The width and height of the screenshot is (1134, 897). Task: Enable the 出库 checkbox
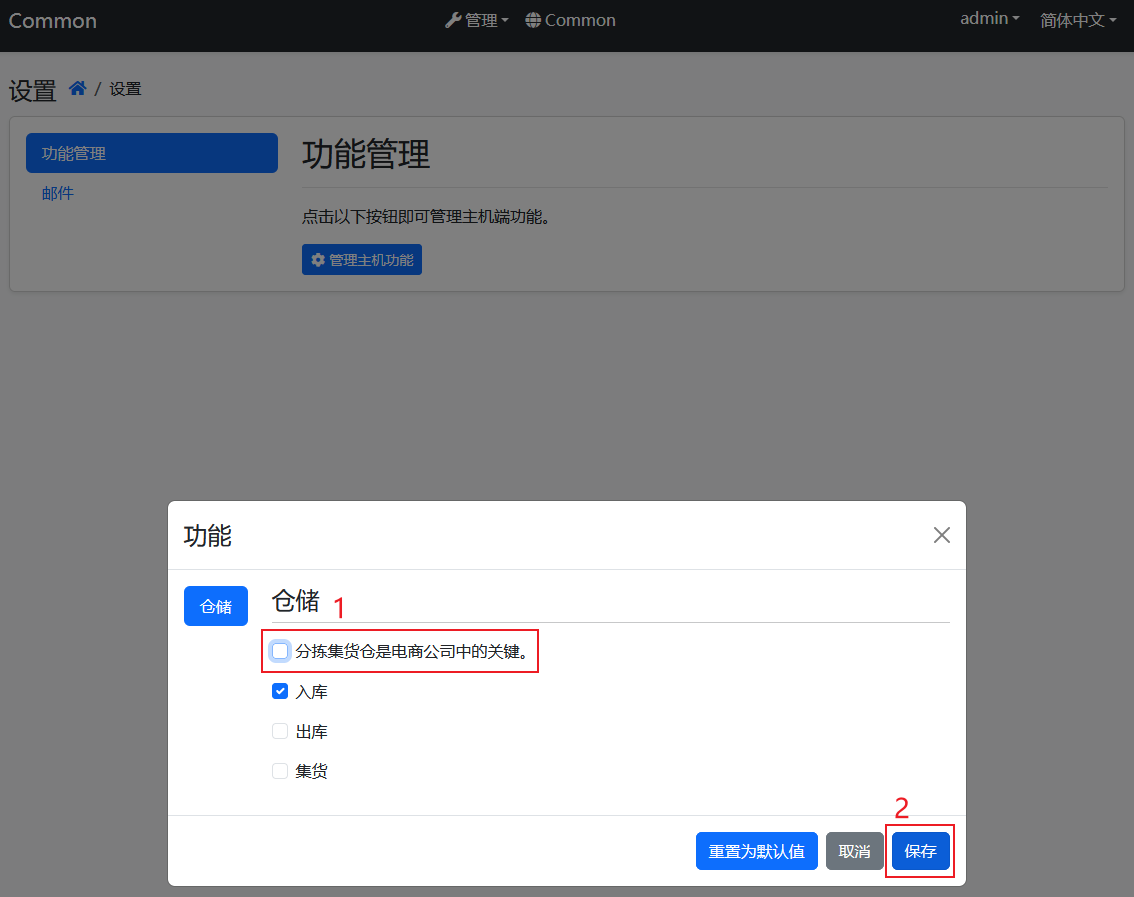point(280,731)
